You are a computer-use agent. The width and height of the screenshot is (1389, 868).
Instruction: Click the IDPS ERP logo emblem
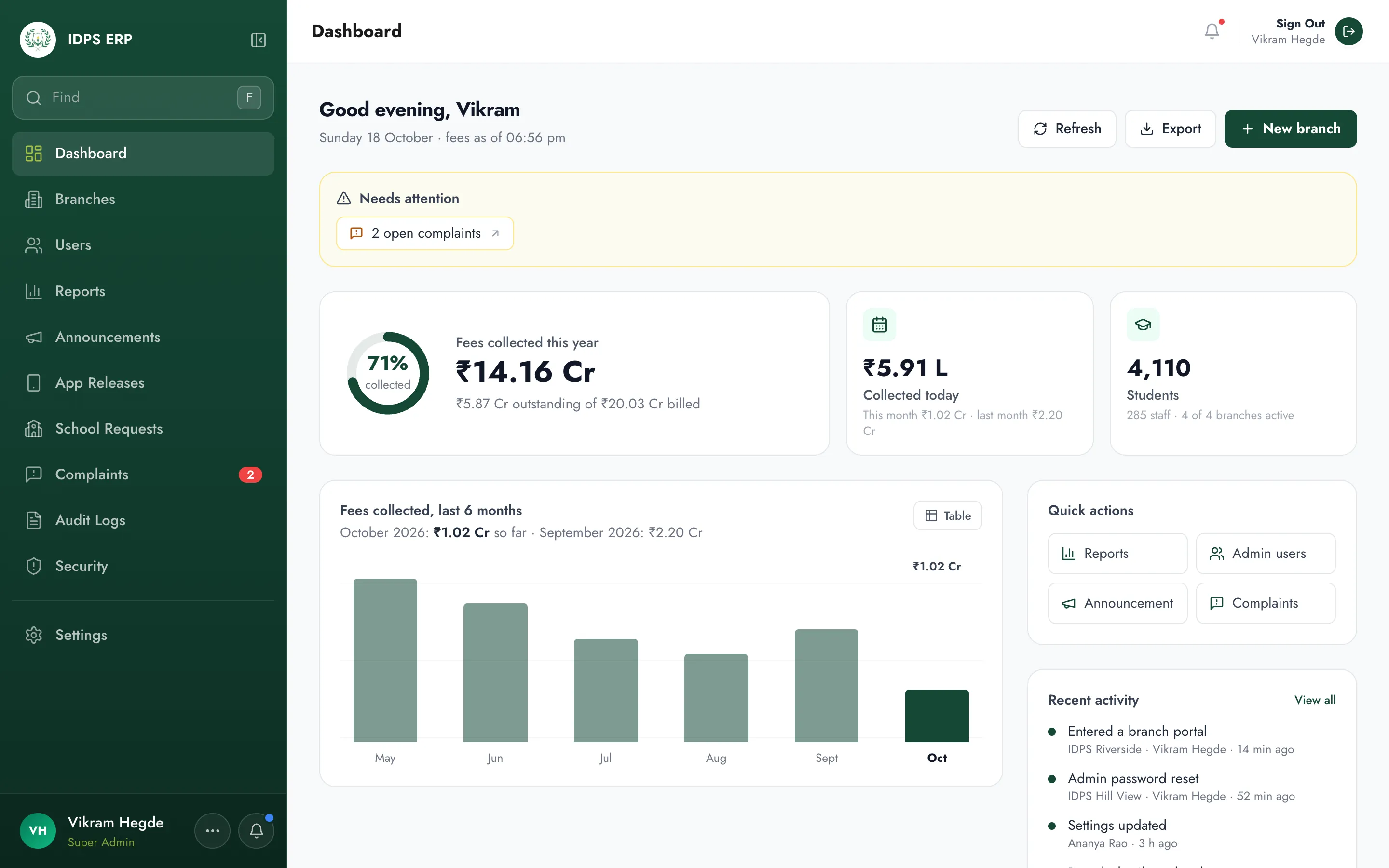click(38, 40)
